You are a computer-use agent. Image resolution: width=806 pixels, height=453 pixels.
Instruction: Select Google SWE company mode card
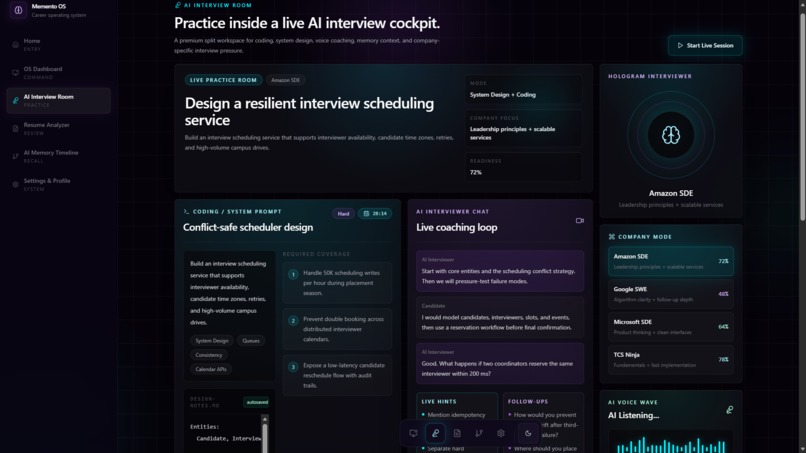point(671,294)
